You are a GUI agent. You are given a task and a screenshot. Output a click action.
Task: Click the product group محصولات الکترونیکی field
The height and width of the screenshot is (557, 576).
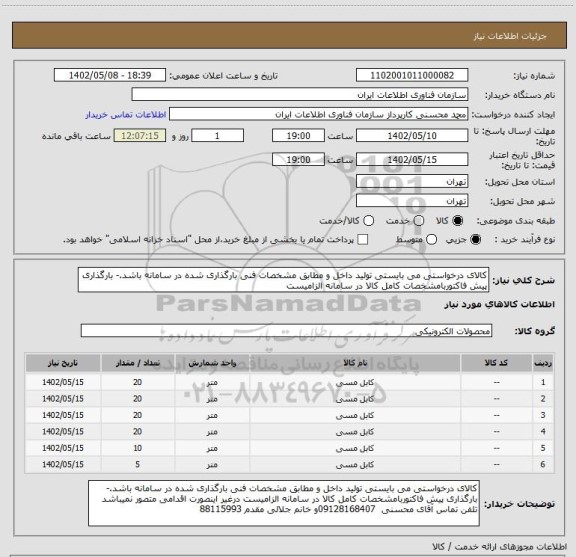point(286,331)
